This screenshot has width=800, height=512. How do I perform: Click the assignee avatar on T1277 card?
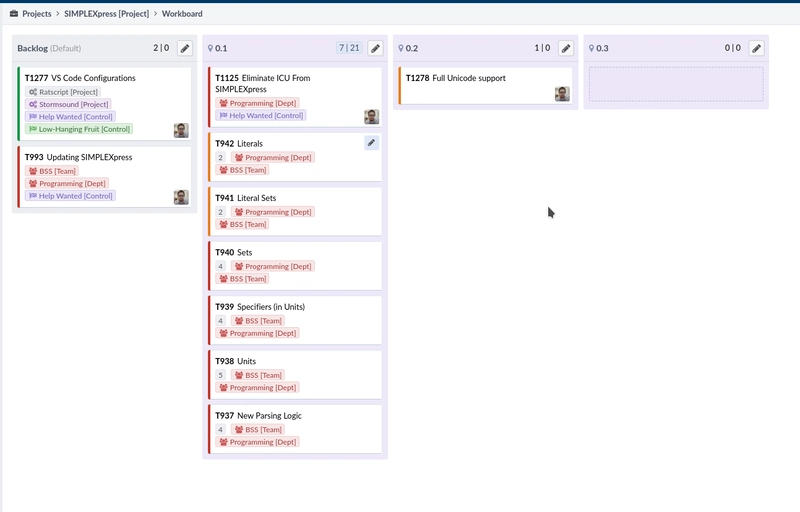181,130
